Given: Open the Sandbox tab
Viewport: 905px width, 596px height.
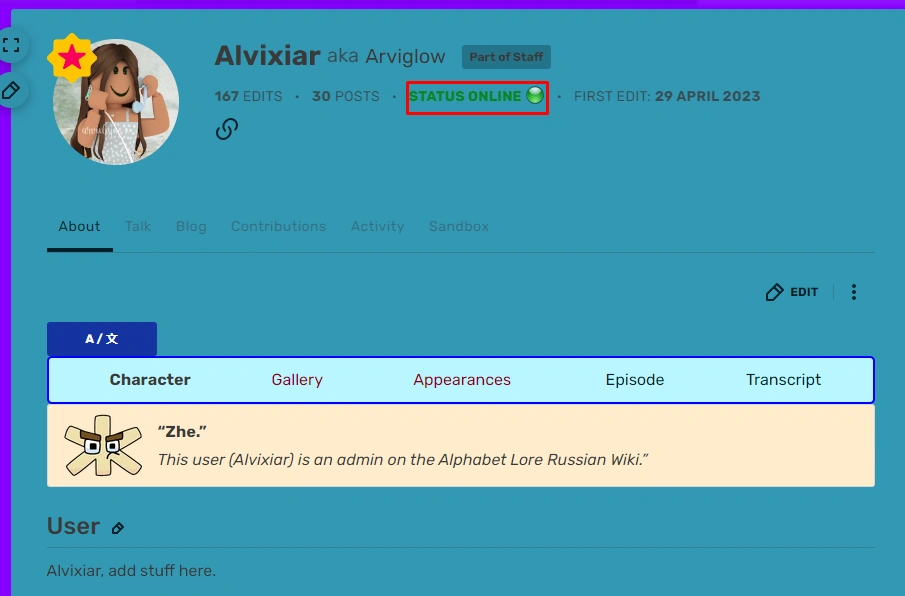Looking at the screenshot, I should [x=459, y=226].
